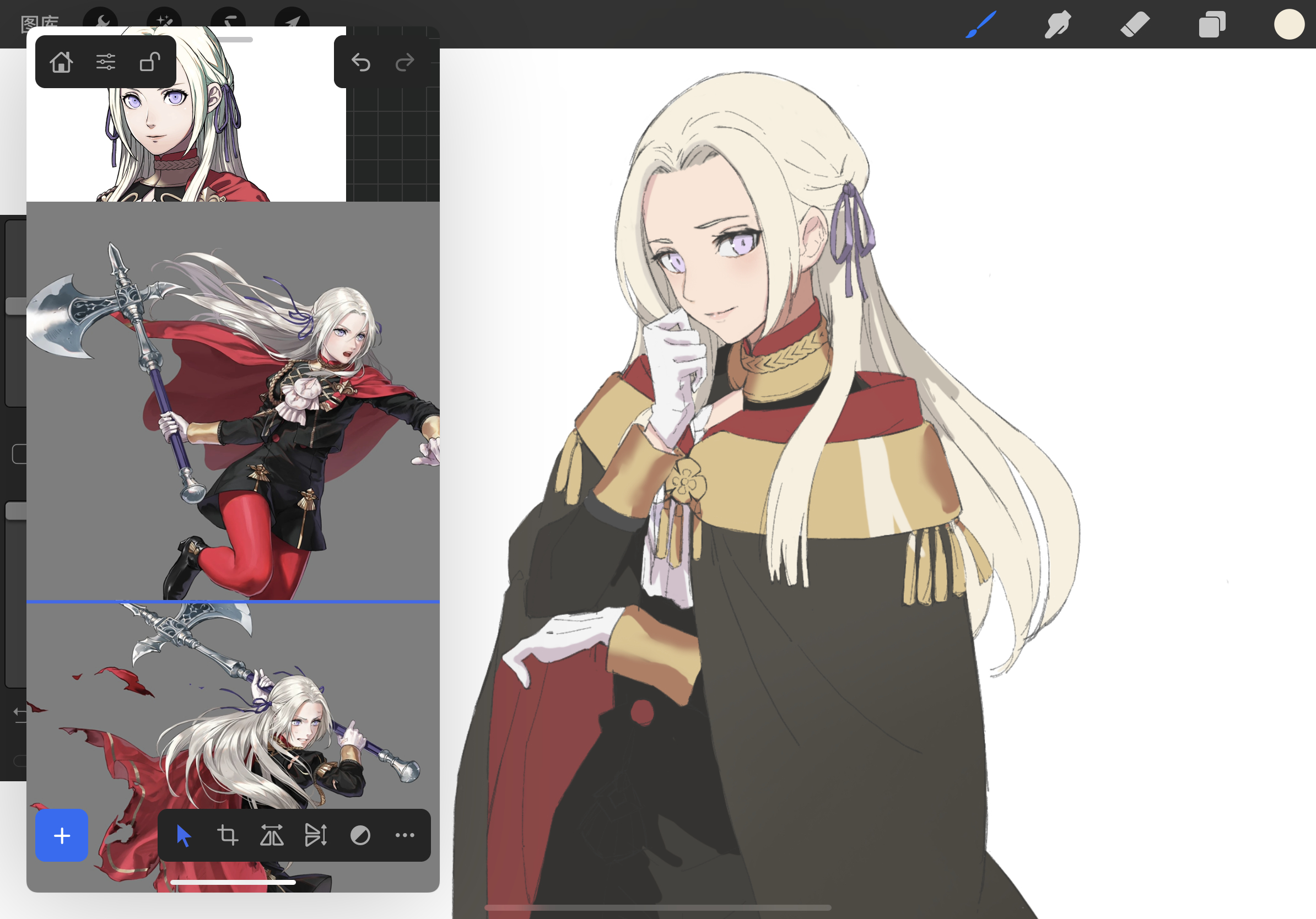The width and height of the screenshot is (1316, 919).
Task: Choose the crop tool in reference toolbar
Action: coord(228,835)
